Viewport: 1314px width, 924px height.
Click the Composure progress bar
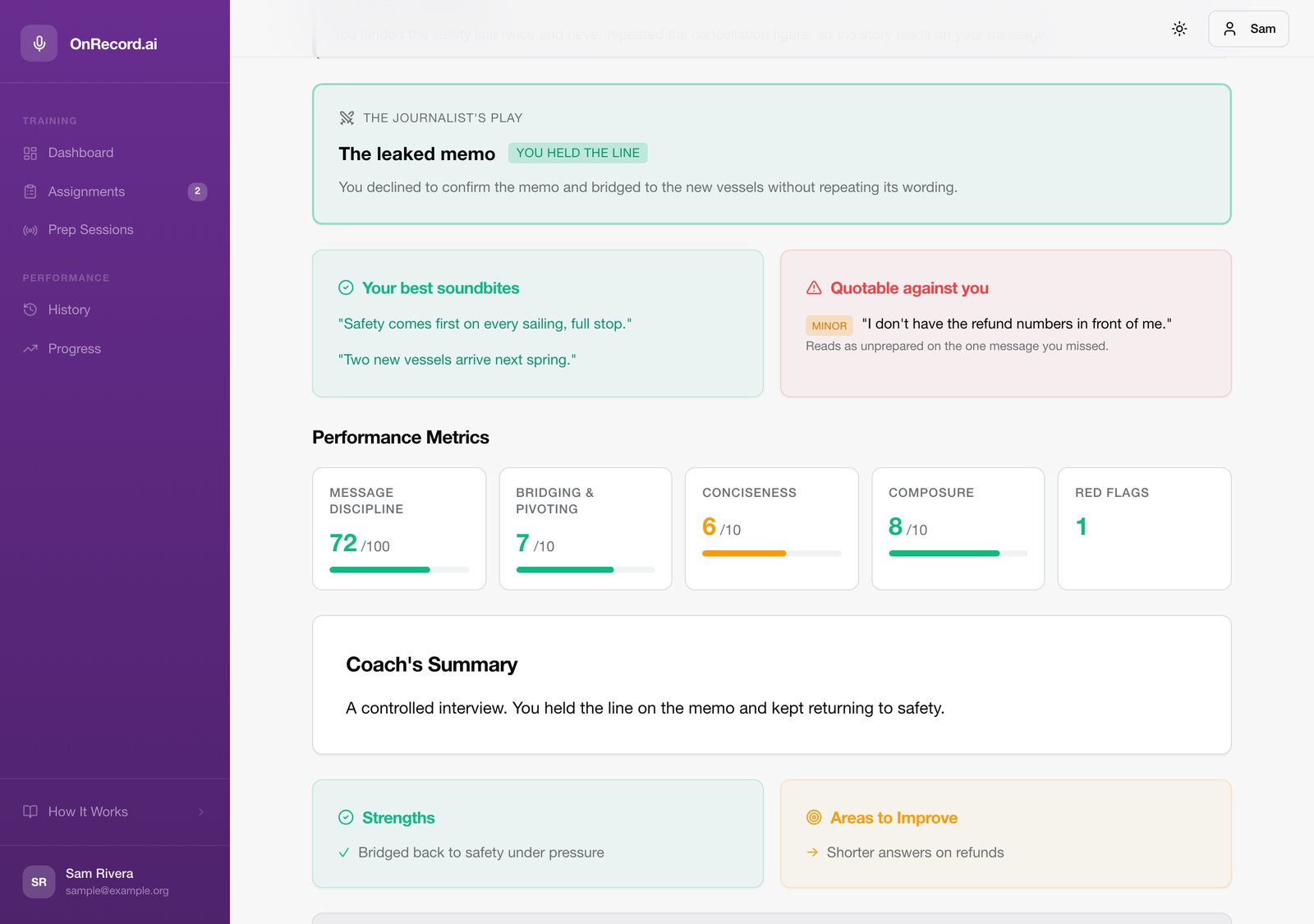[x=958, y=553]
